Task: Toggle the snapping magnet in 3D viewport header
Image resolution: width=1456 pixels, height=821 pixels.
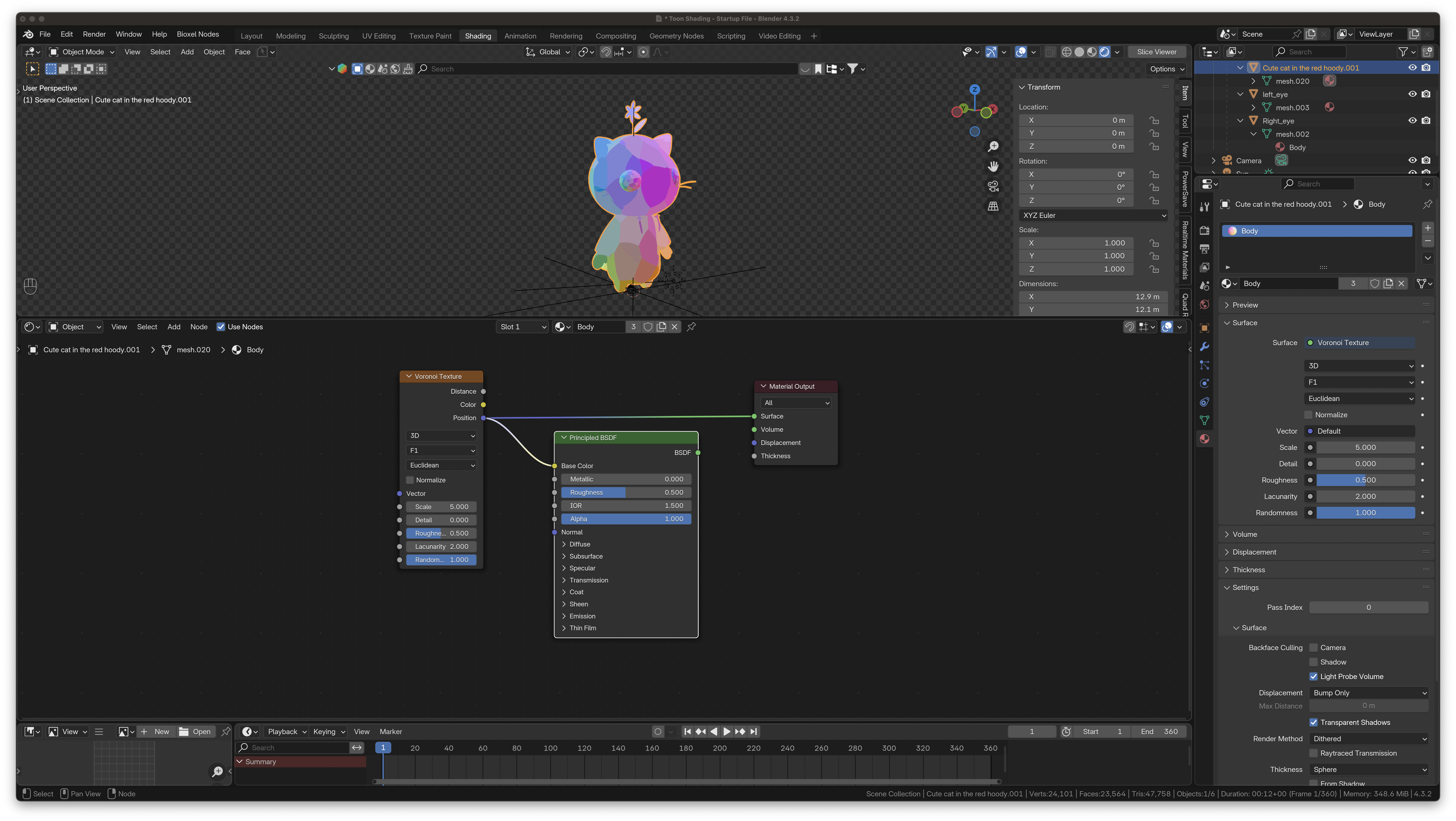Action: point(606,52)
